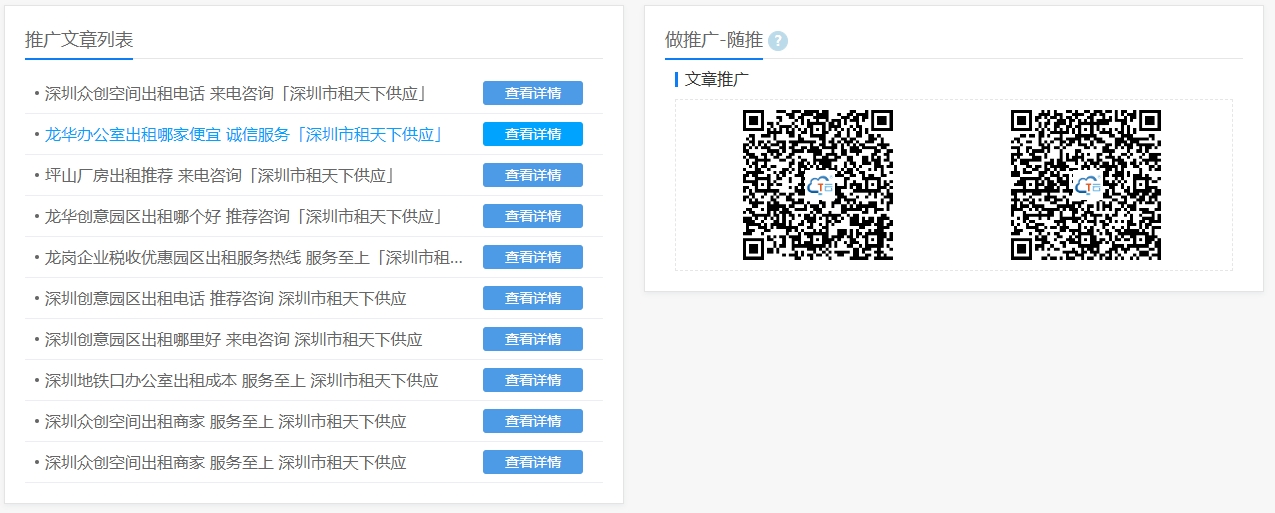Select the 深圳众创空间出租电话 article title
This screenshot has height=513, width=1275.
(x=236, y=93)
